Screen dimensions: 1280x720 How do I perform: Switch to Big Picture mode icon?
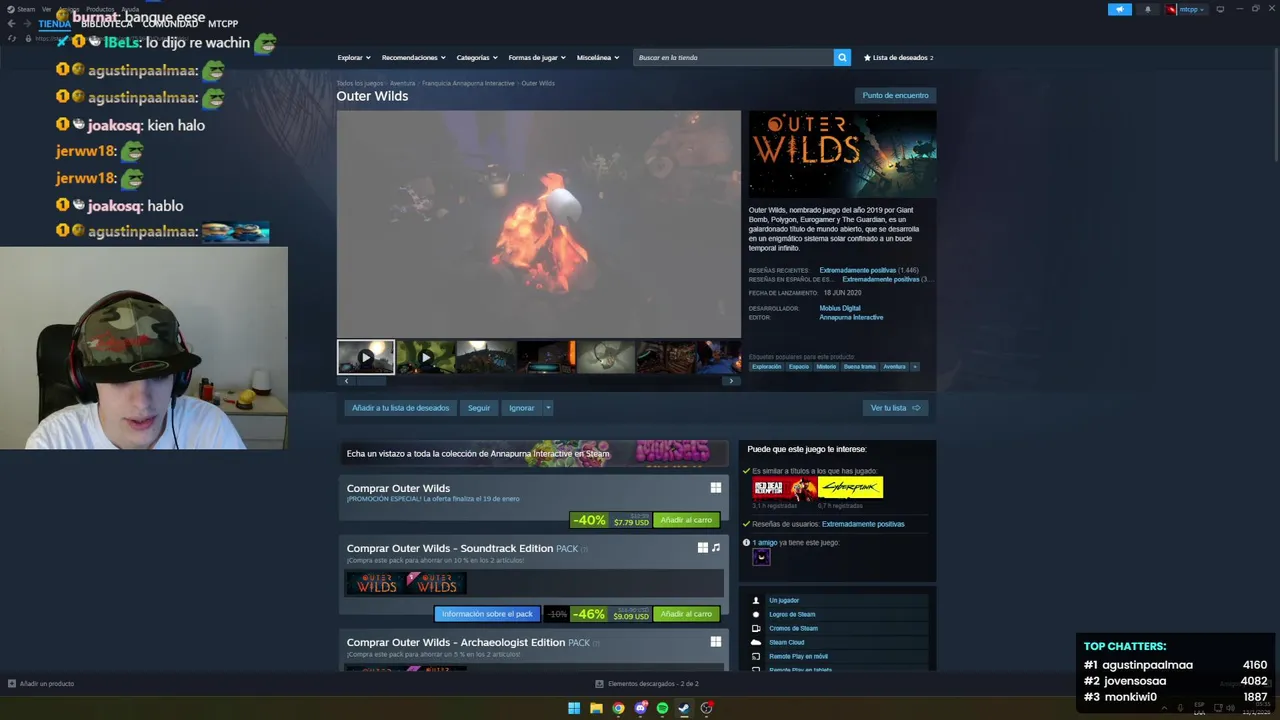(1220, 9)
